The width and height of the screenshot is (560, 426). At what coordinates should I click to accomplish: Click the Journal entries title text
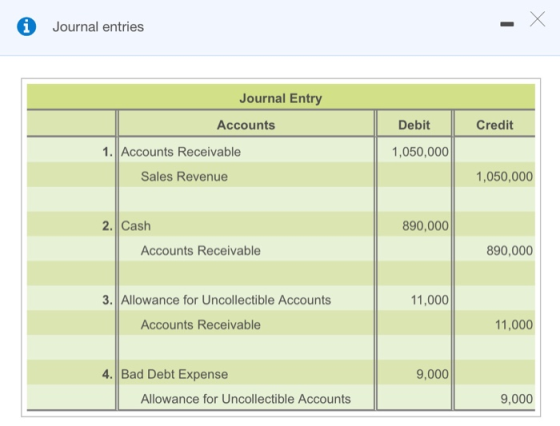point(98,27)
